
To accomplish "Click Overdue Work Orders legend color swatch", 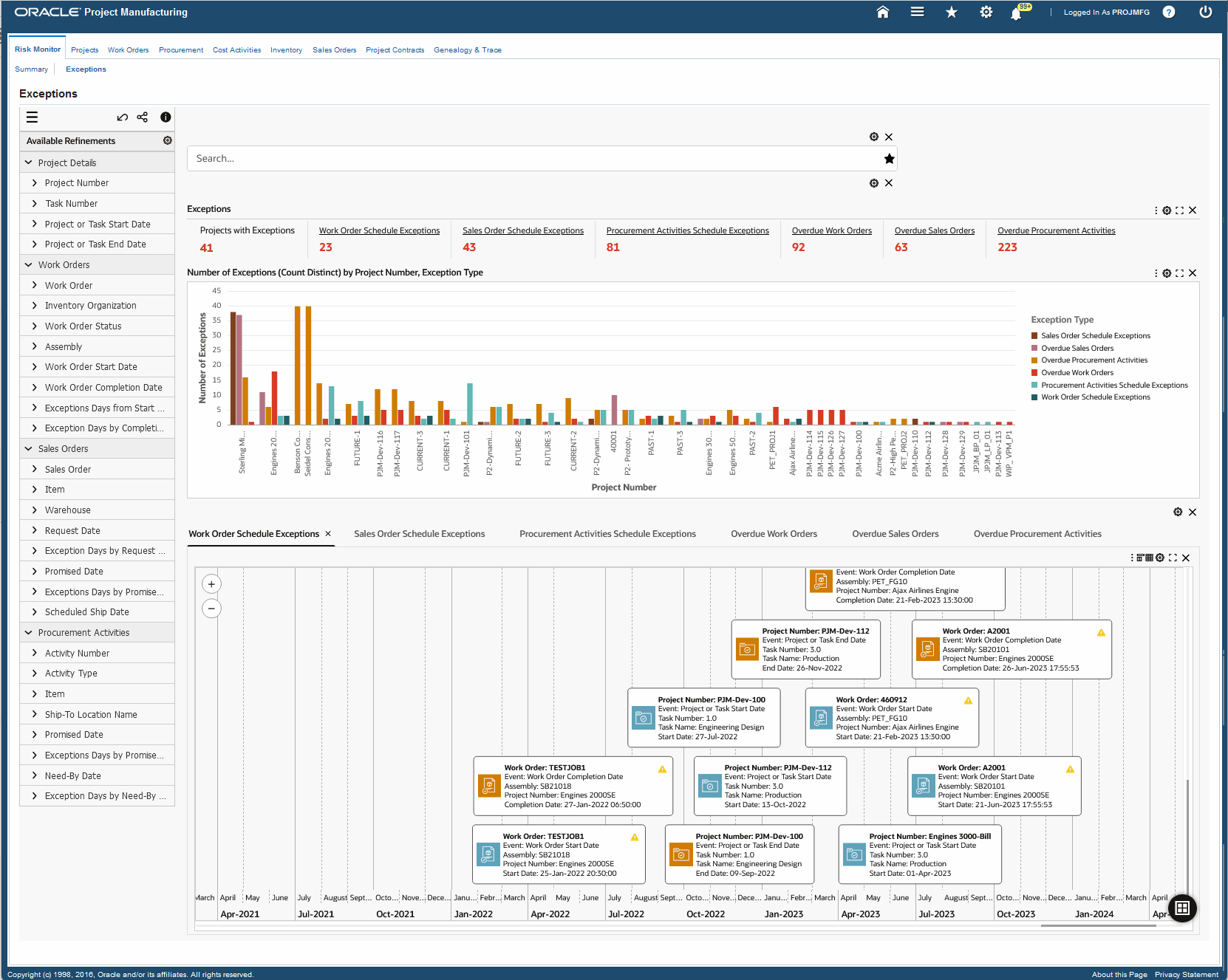I will [x=1034, y=373].
